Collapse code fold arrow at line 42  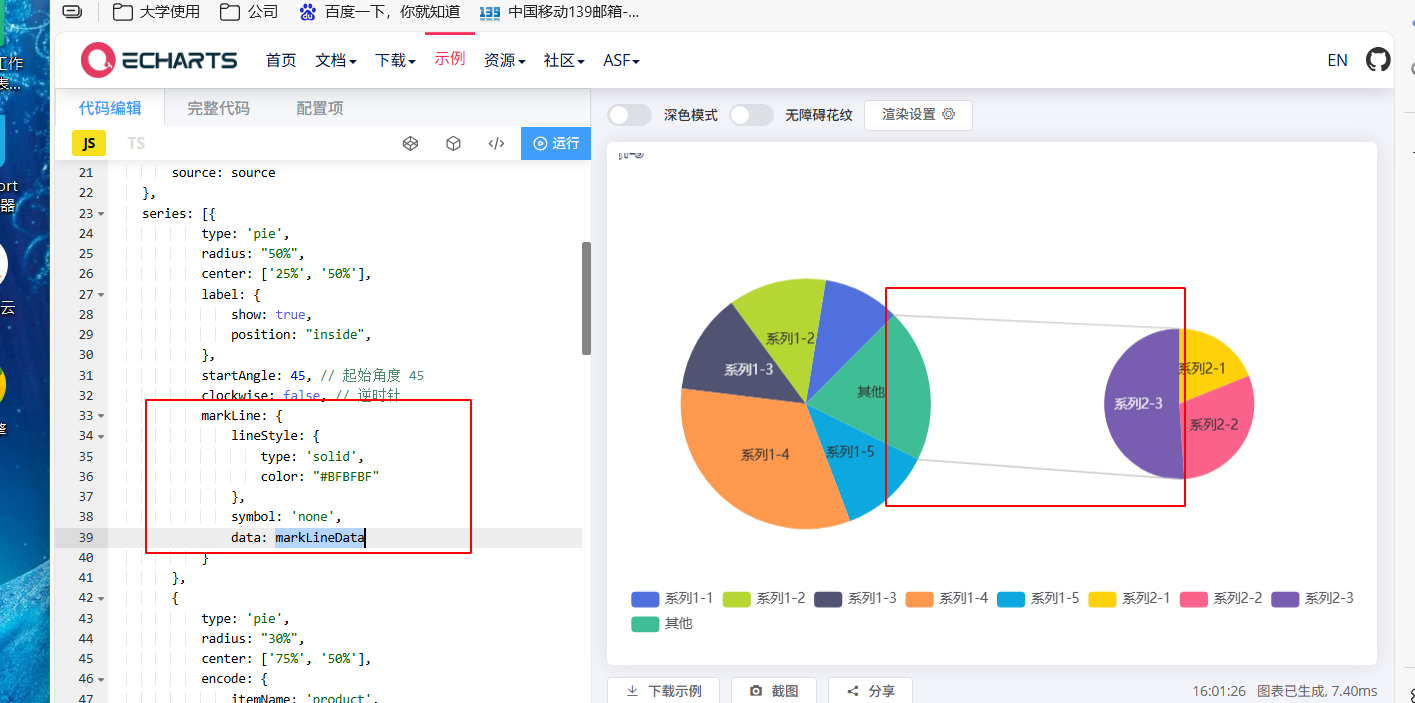pyautogui.click(x=101, y=598)
